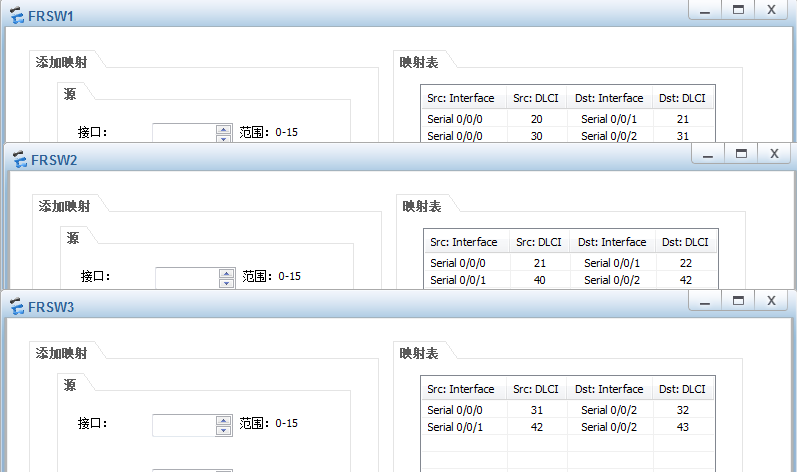Maximize the FRSW1 window
Screen dimensions: 797x472
[739, 9]
